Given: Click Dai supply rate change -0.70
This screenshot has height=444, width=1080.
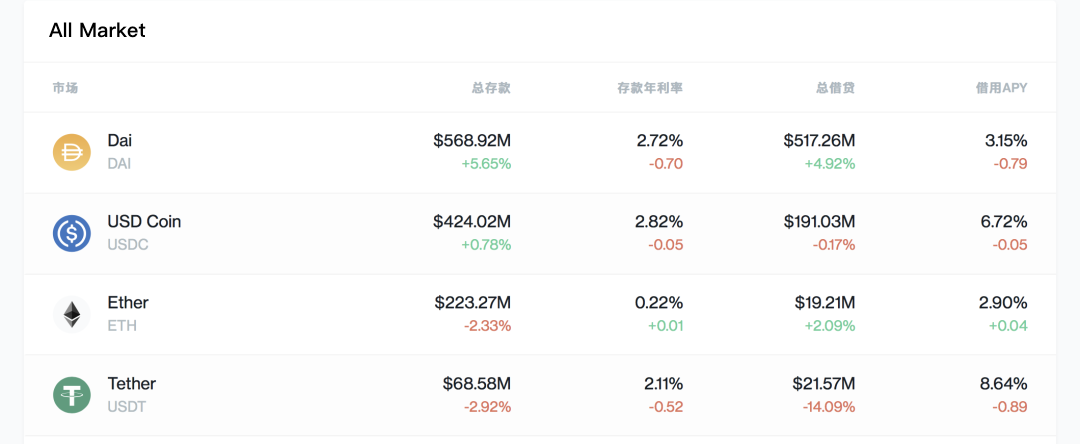Looking at the screenshot, I should (x=665, y=164).
